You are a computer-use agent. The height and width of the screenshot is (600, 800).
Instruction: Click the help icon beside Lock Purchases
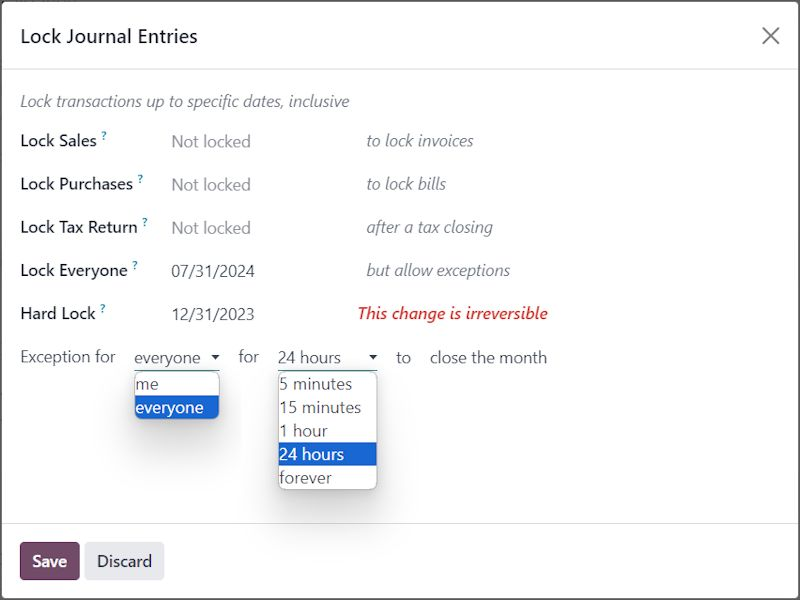[x=140, y=179]
